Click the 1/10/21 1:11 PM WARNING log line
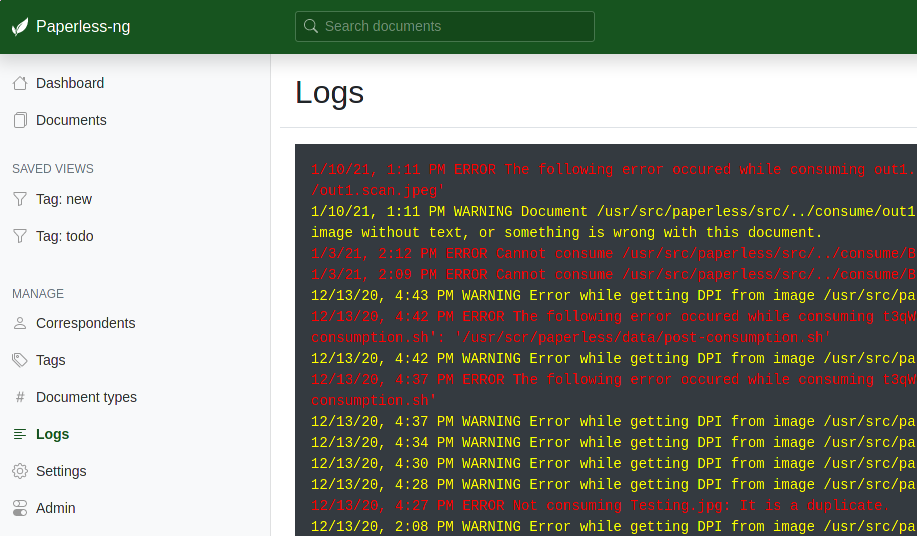 [613, 212]
